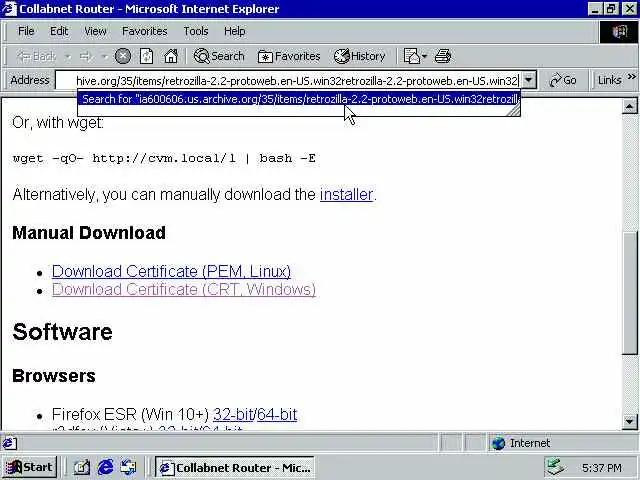Click the Windows Start button
Screen dimensions: 640x480
point(30,467)
